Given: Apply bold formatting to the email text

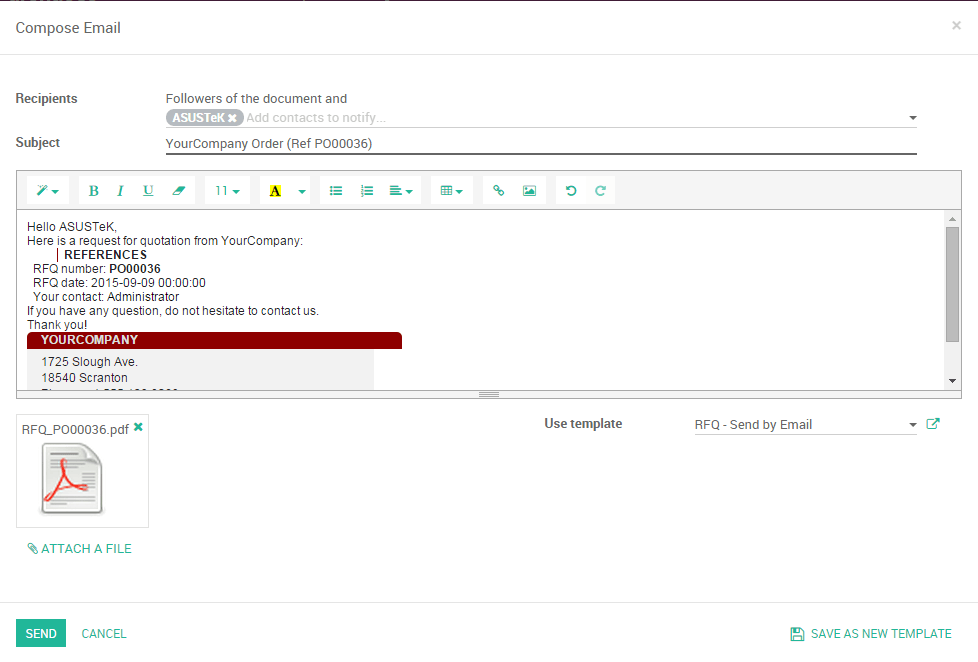Looking at the screenshot, I should [93, 190].
